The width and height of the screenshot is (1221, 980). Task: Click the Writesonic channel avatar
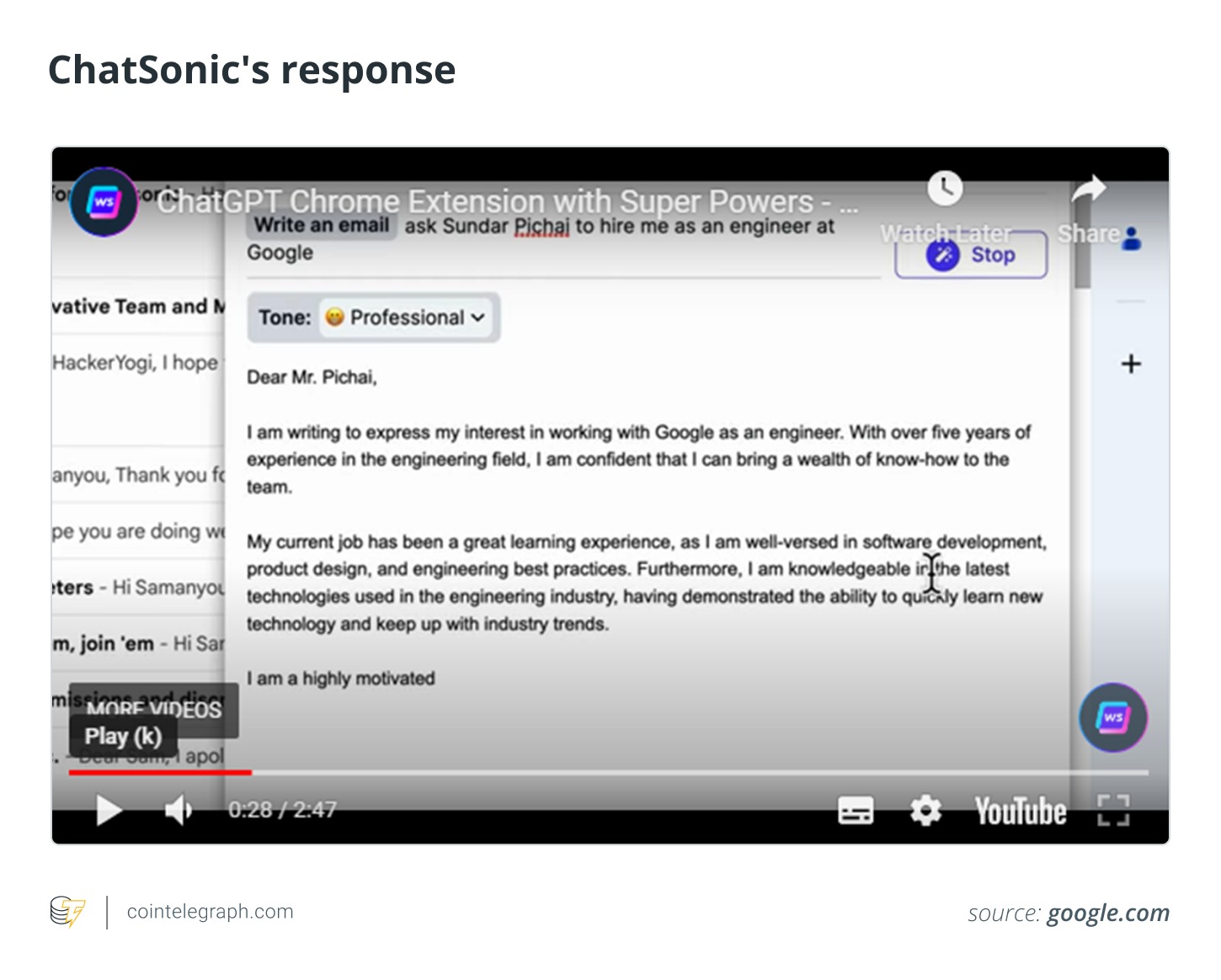pyautogui.click(x=104, y=202)
